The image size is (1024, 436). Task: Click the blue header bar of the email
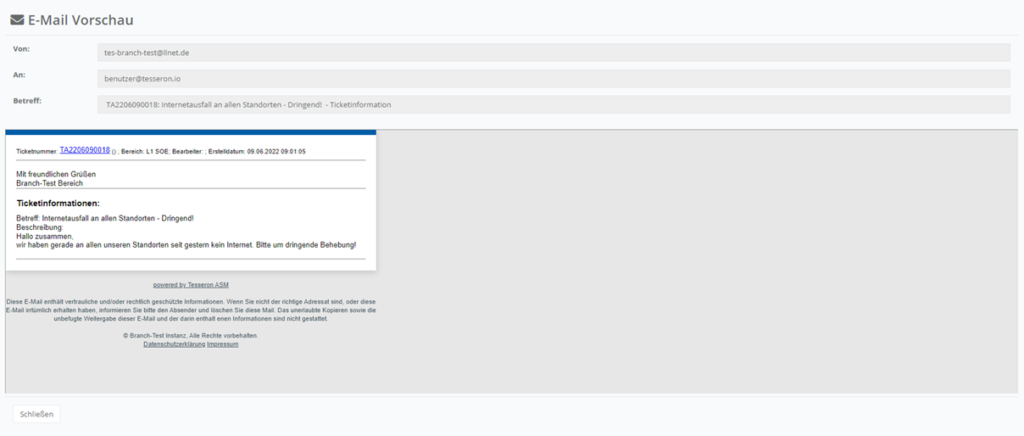click(x=190, y=132)
